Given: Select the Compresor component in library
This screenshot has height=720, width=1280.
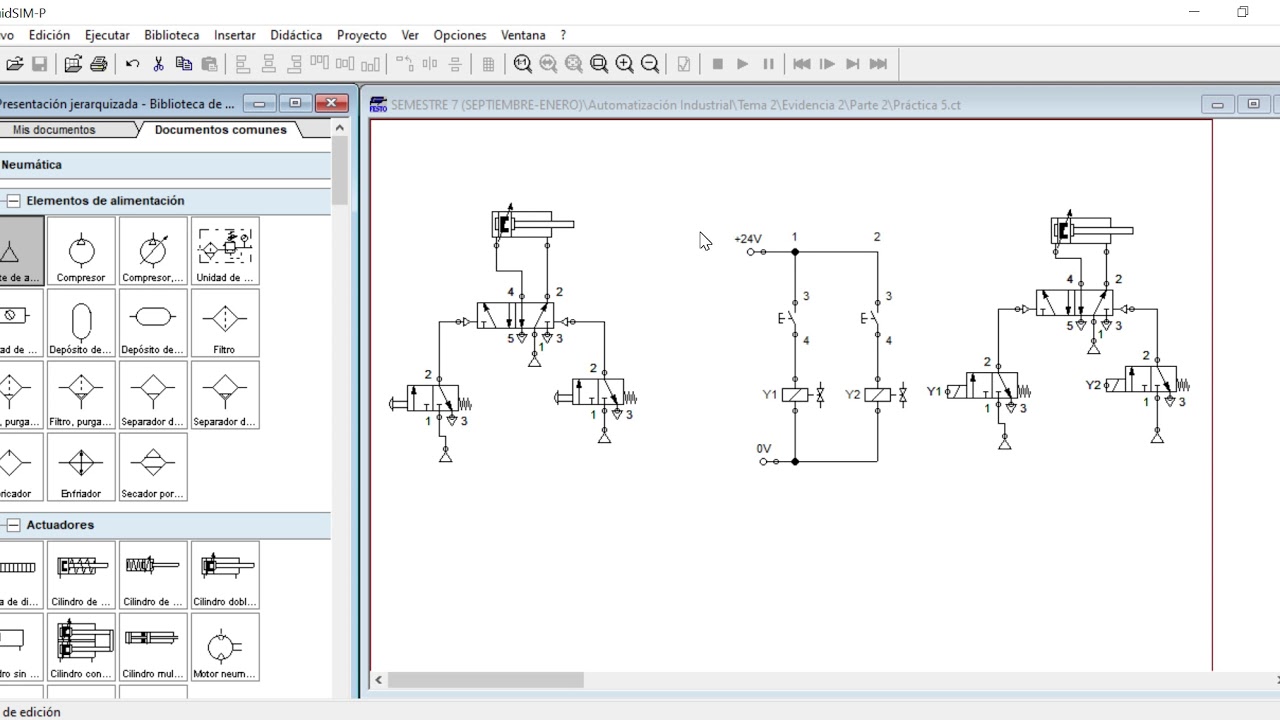Looking at the screenshot, I should [x=81, y=251].
